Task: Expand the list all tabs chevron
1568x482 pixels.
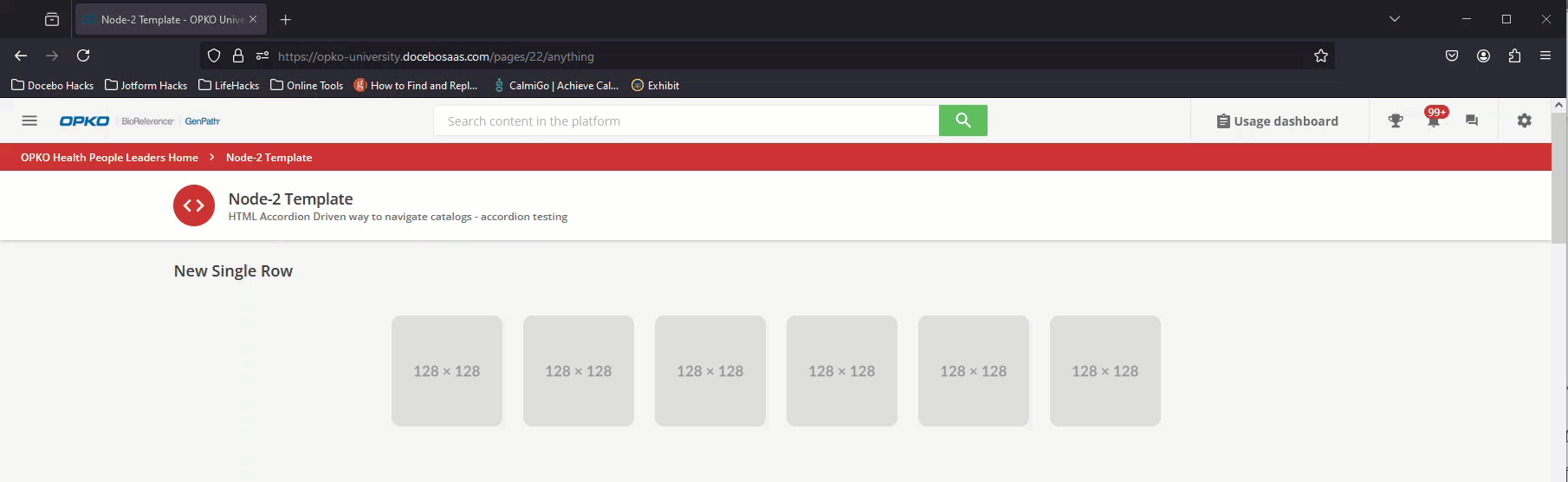Action: pos(1395,19)
